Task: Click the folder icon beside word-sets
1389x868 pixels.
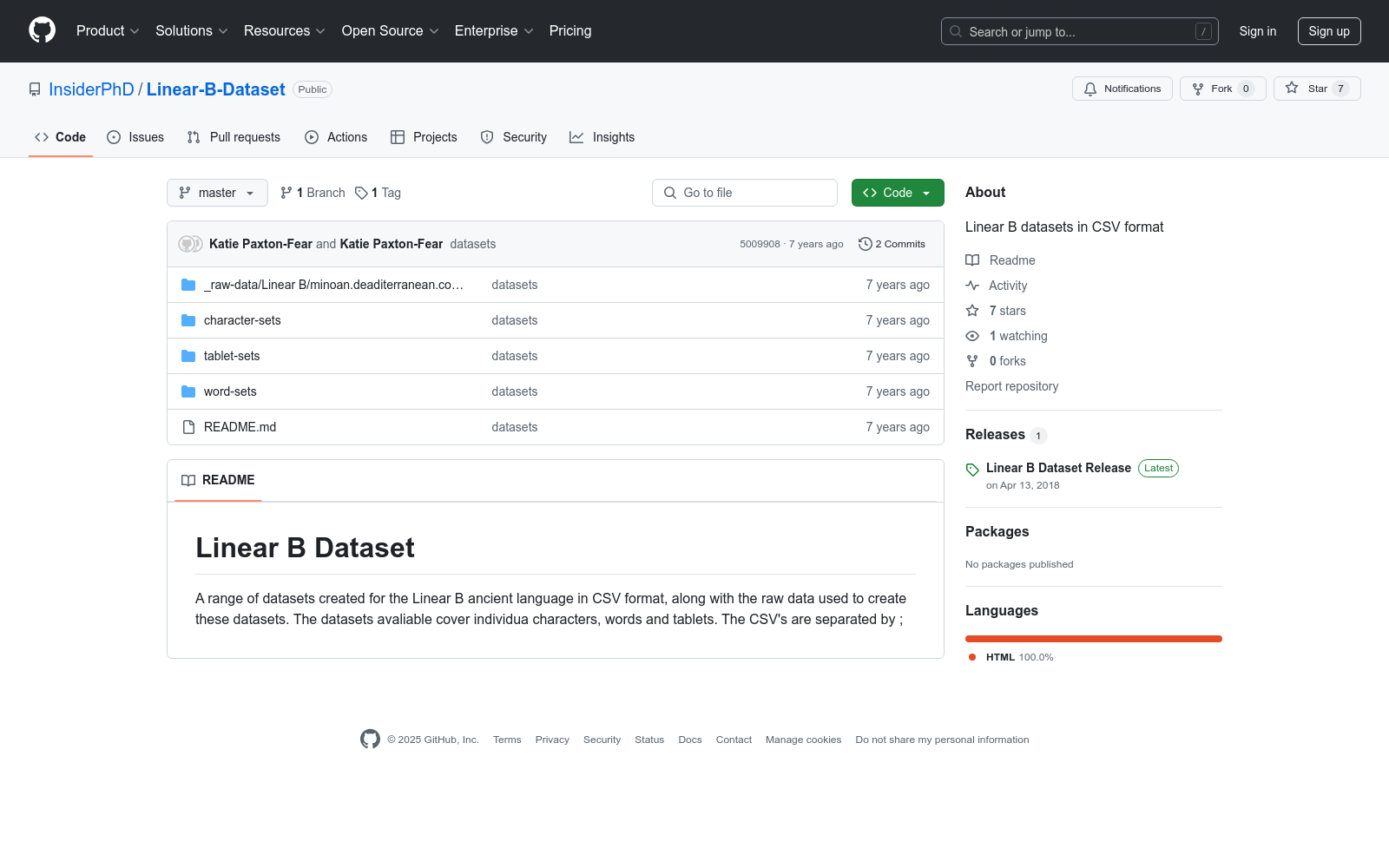Action: [188, 391]
